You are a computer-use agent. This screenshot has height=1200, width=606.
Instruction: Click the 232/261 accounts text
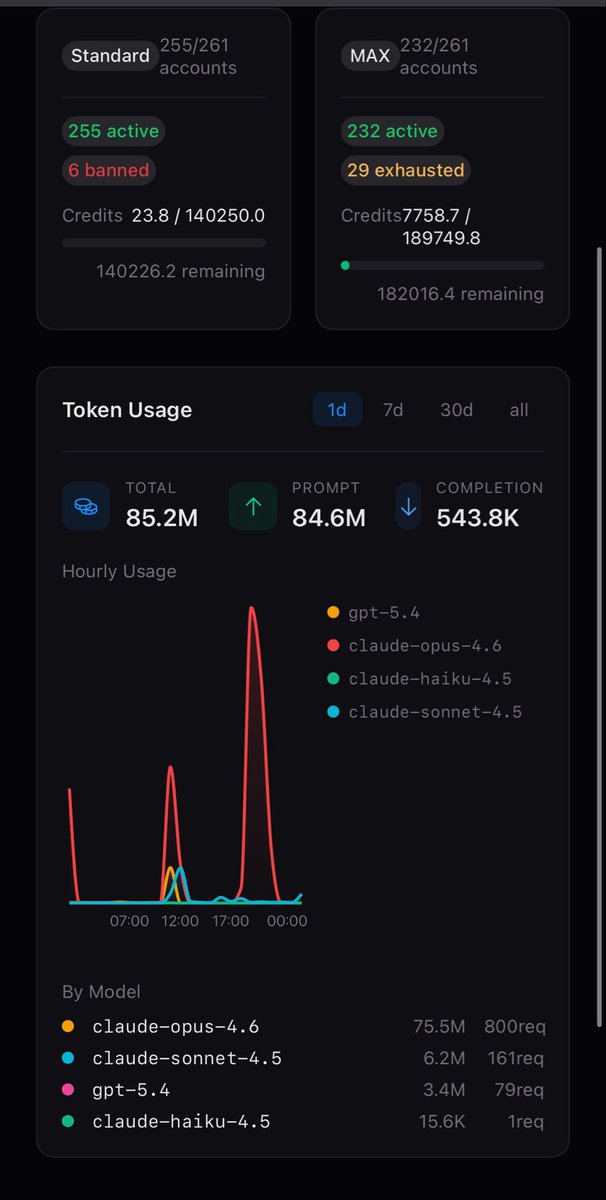pos(439,56)
